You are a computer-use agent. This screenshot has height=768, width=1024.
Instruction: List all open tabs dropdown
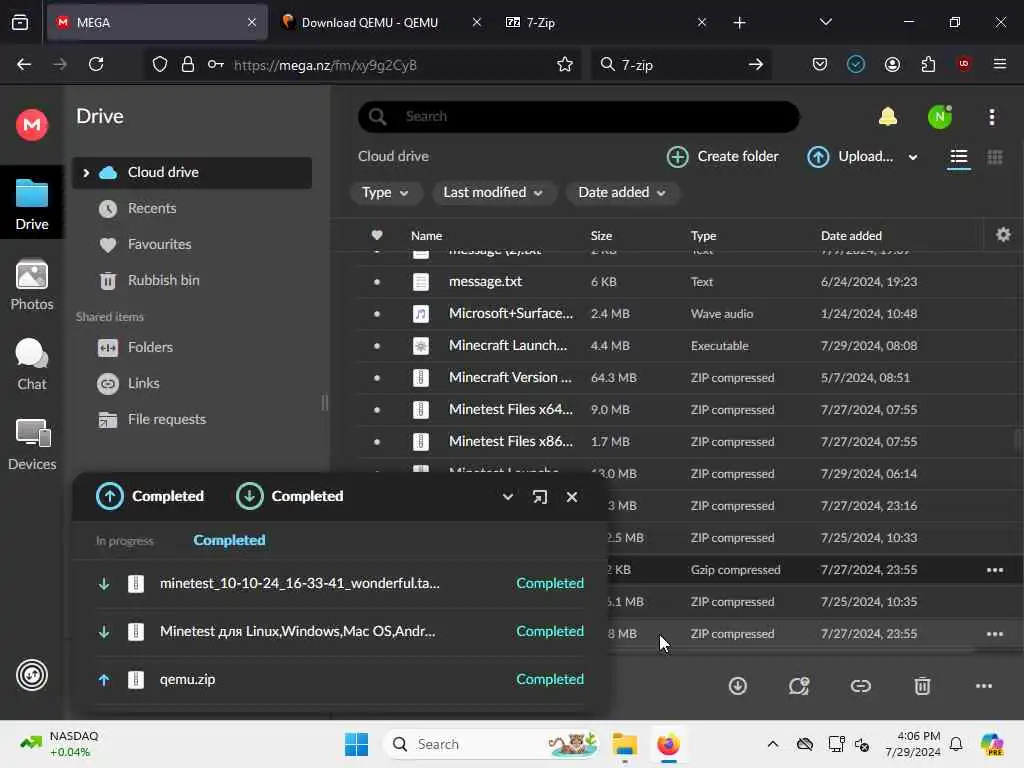[825, 22]
